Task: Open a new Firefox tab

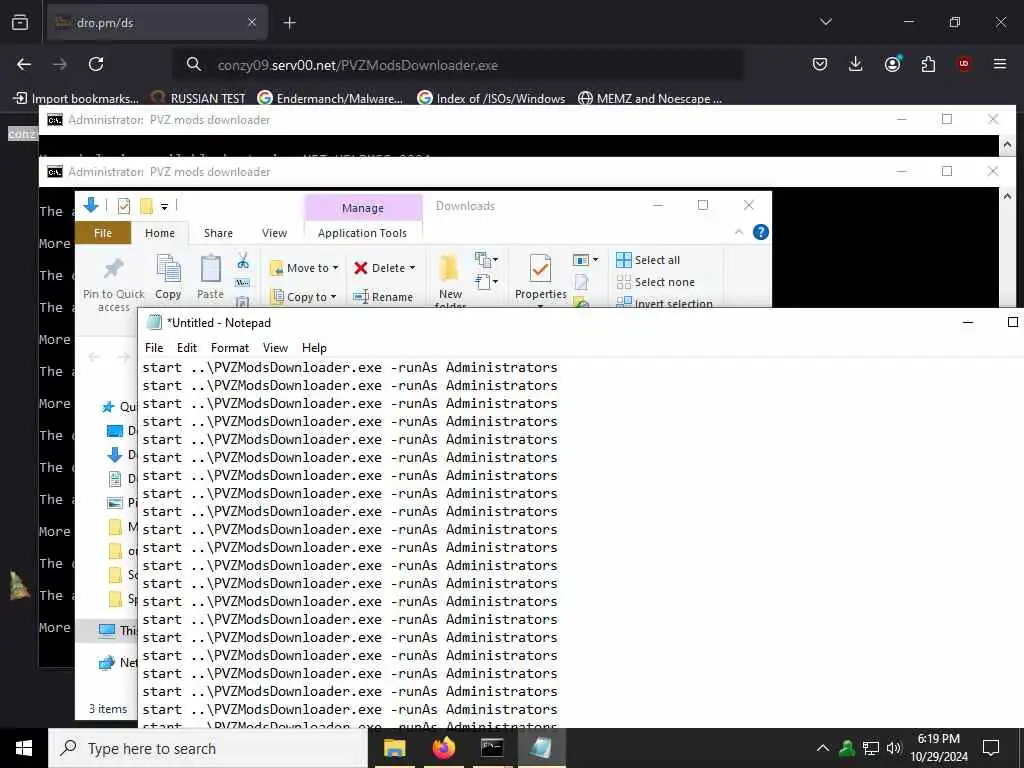Action: 289,23
